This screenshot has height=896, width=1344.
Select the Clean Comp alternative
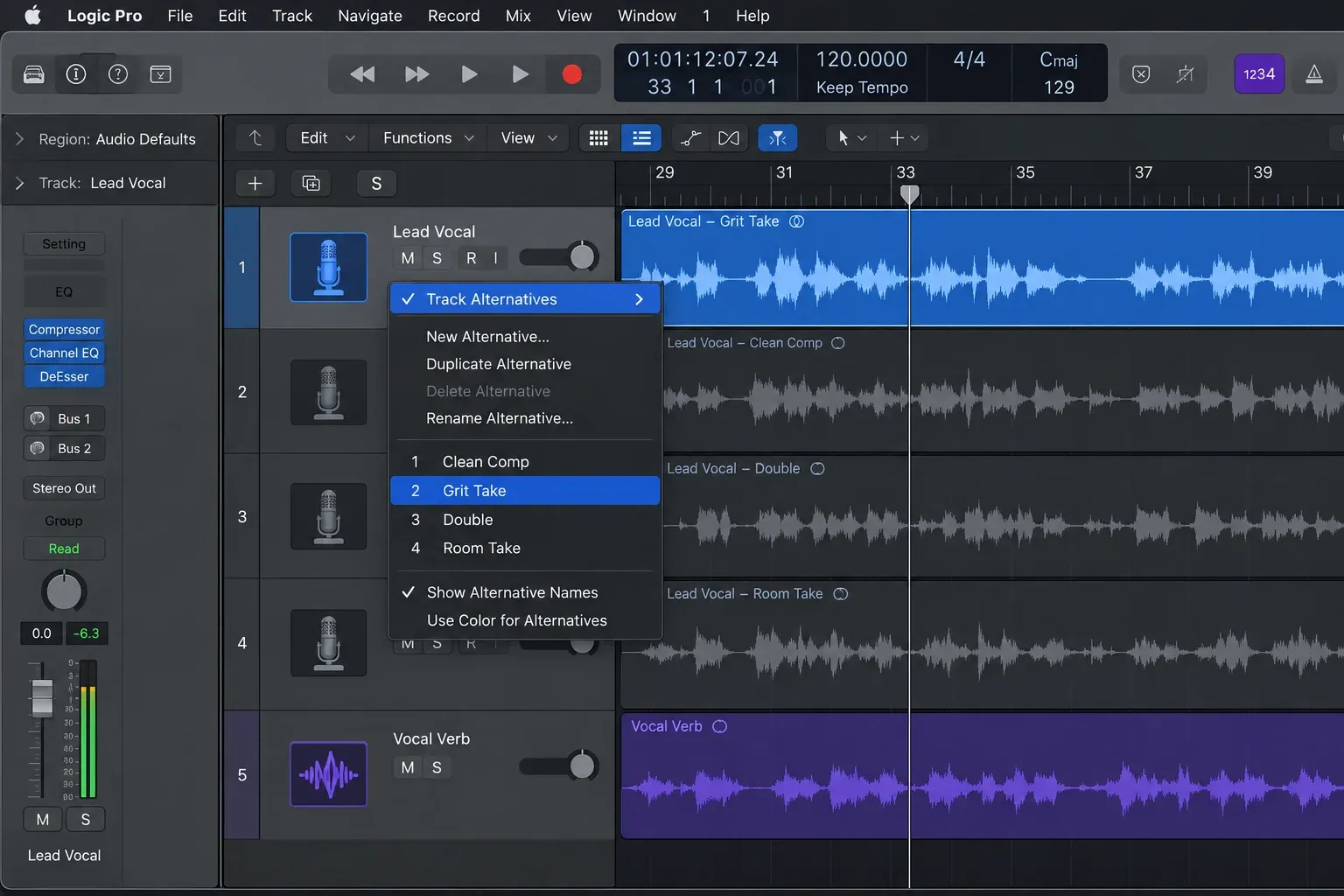coord(525,462)
